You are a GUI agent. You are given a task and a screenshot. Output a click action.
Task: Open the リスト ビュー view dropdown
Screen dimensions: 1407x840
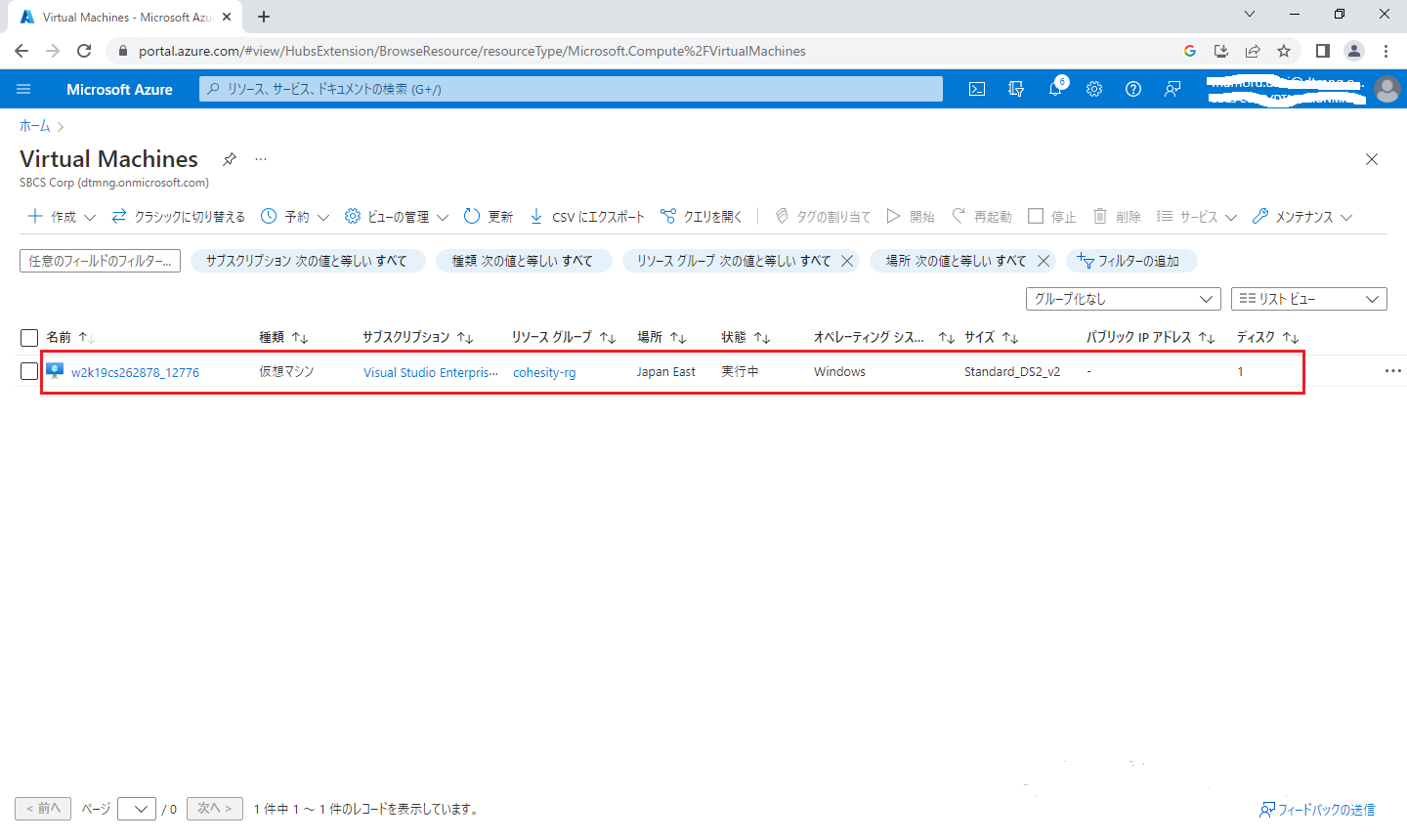point(1309,299)
